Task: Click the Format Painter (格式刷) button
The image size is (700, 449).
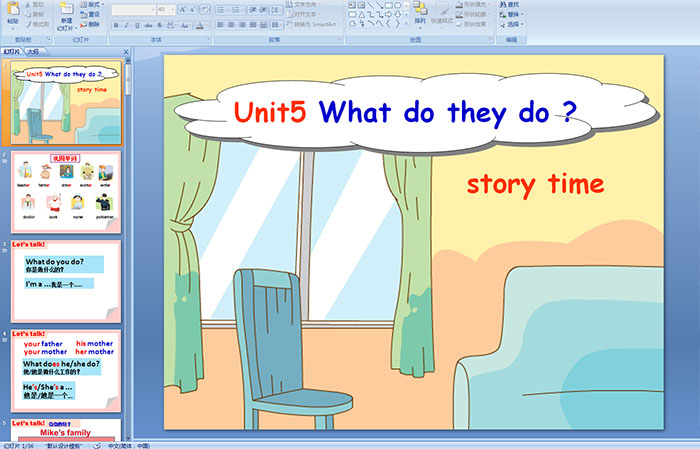Action: pos(37,24)
